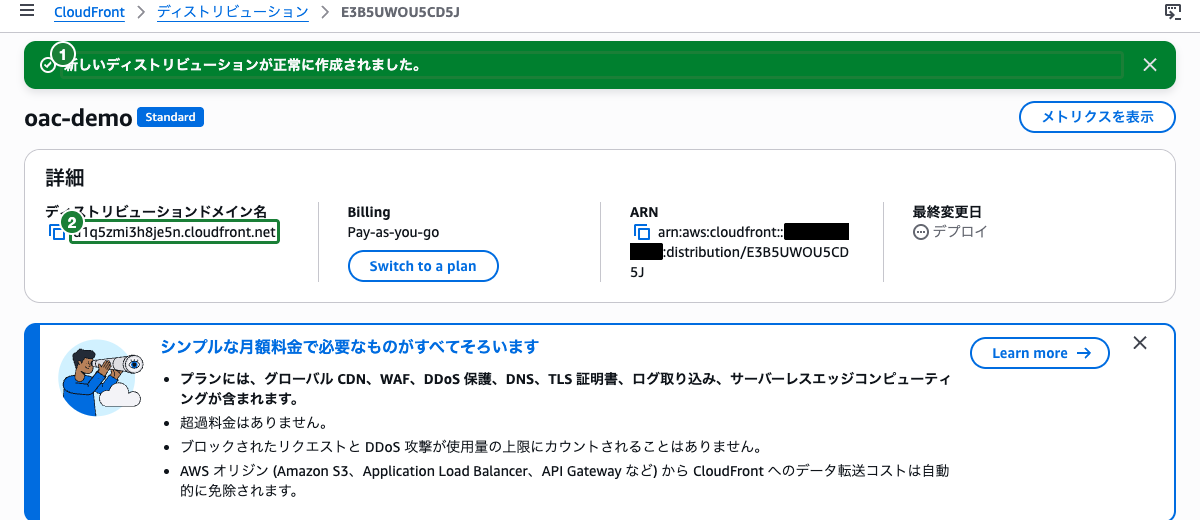Screen dimensions: 1200x520
Task: Click the Pay-as-you-go billing text
Action: click(393, 232)
